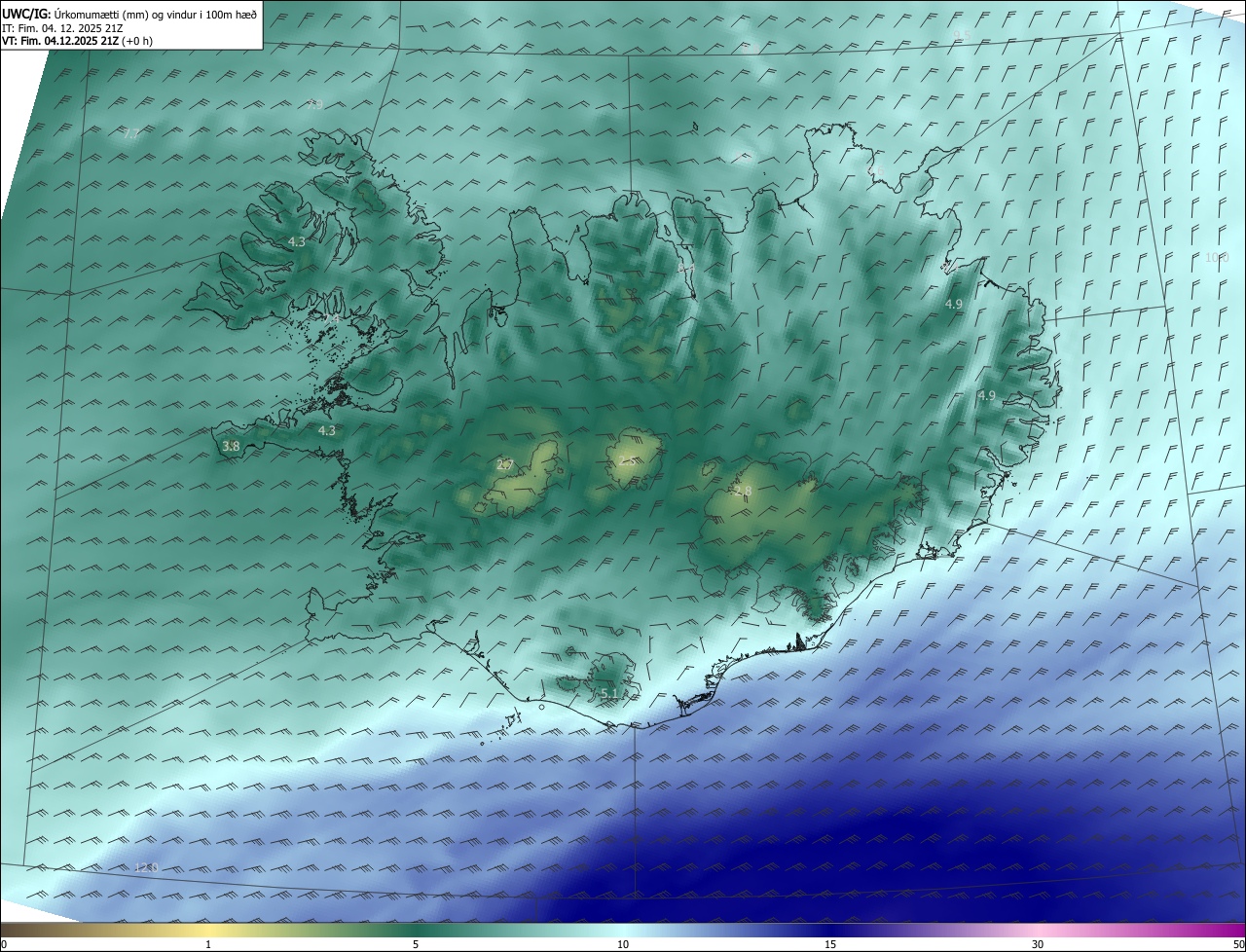Click the 9.5 value label on the map
This screenshot has height=952, width=1246.
tap(963, 35)
